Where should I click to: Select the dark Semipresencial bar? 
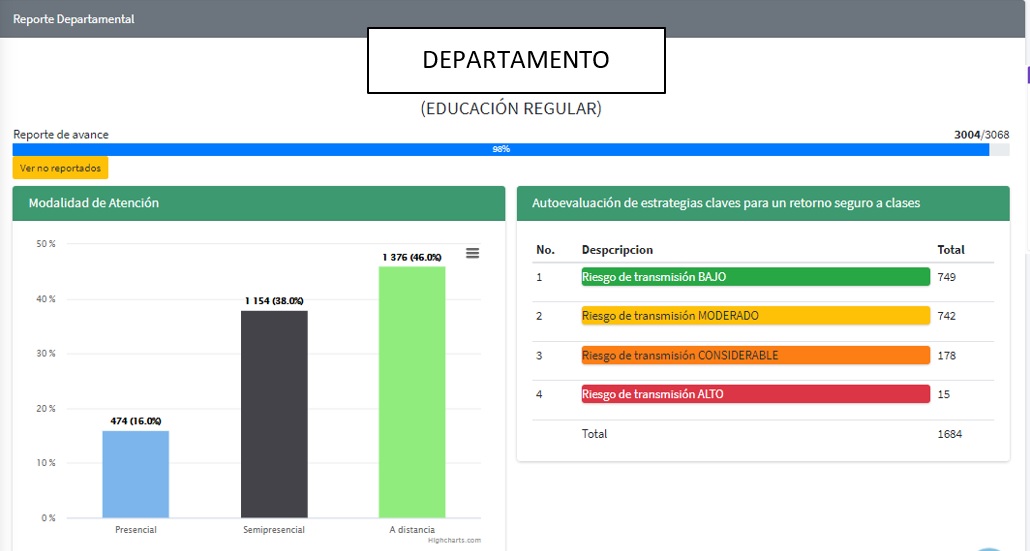coord(274,414)
